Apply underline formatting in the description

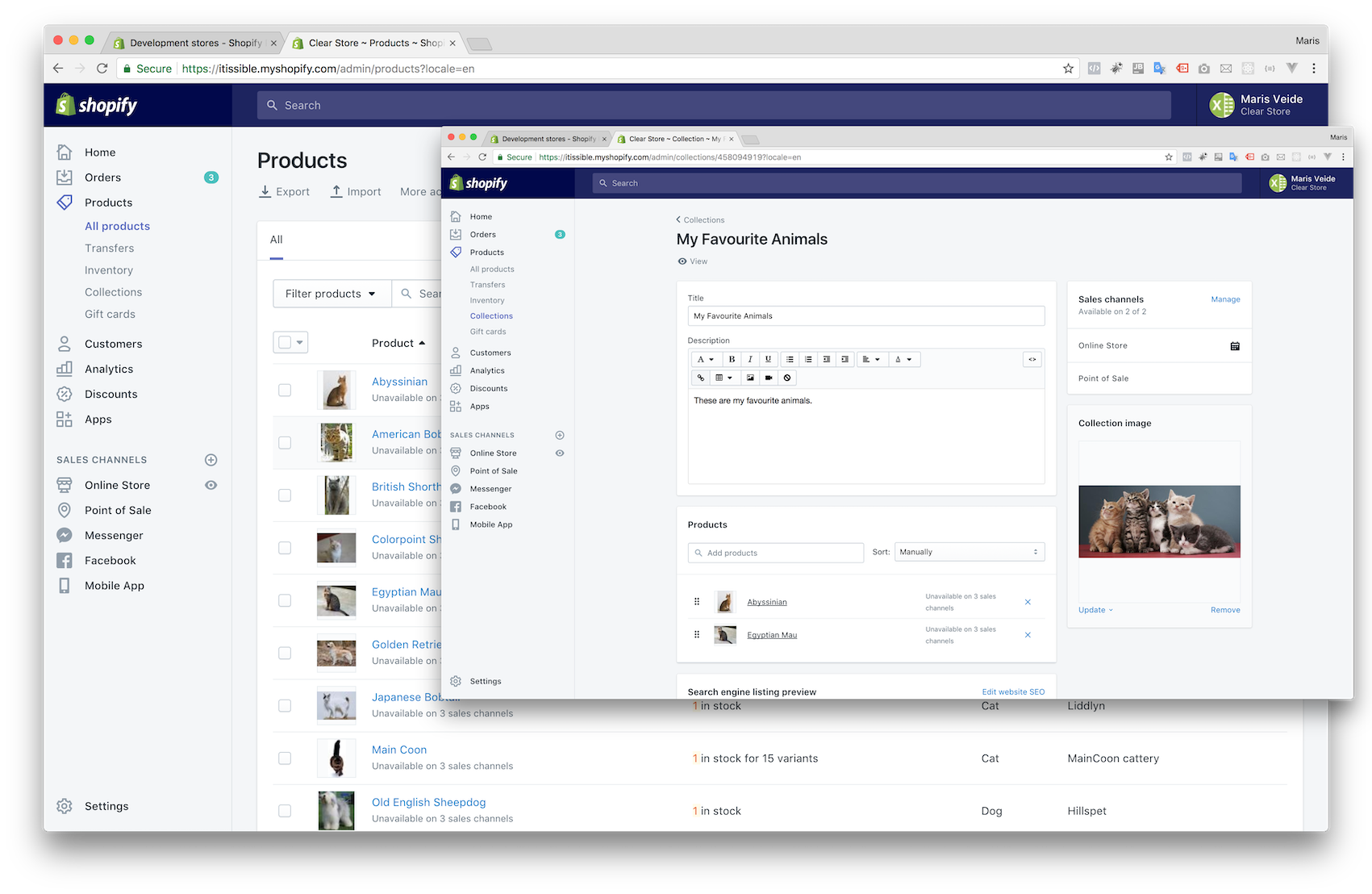tap(769, 359)
